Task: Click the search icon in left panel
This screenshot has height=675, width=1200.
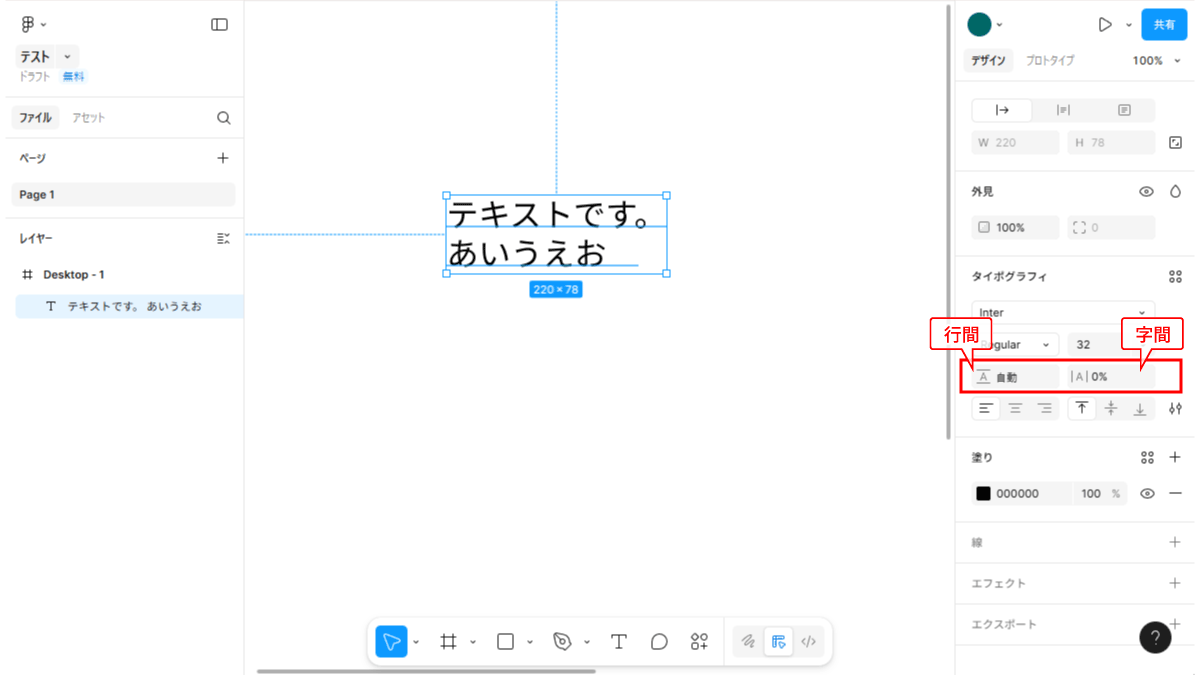Action: click(224, 118)
